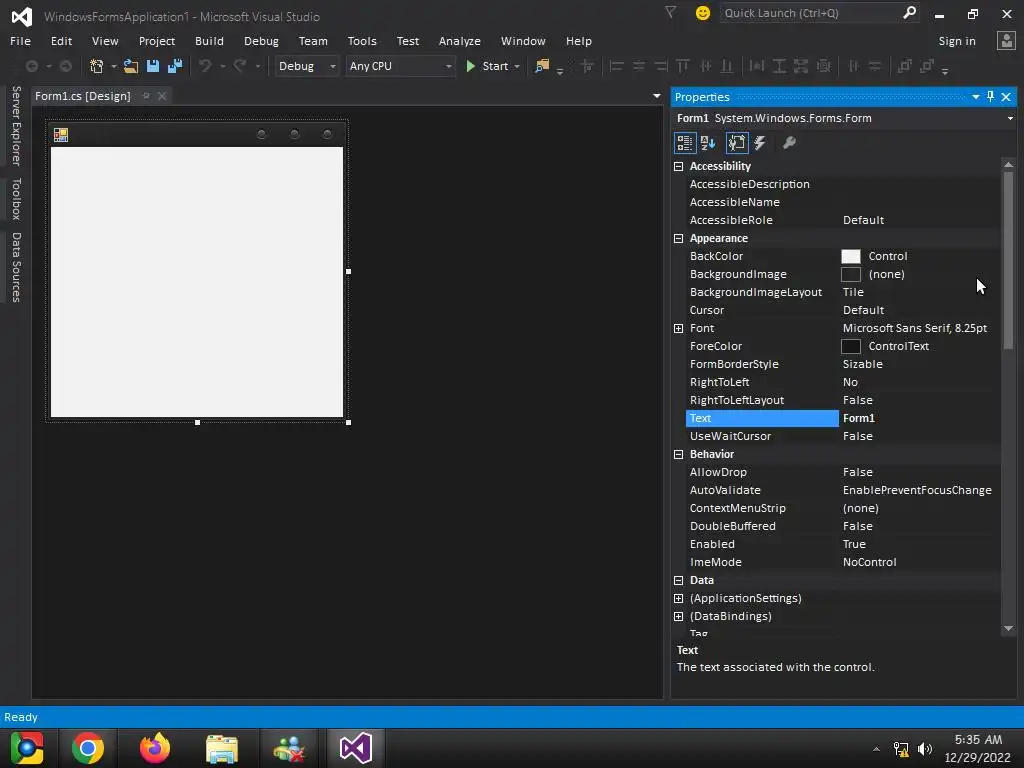Click the notifications flag icon in the title bar
The width and height of the screenshot is (1024, 768).
(x=670, y=12)
